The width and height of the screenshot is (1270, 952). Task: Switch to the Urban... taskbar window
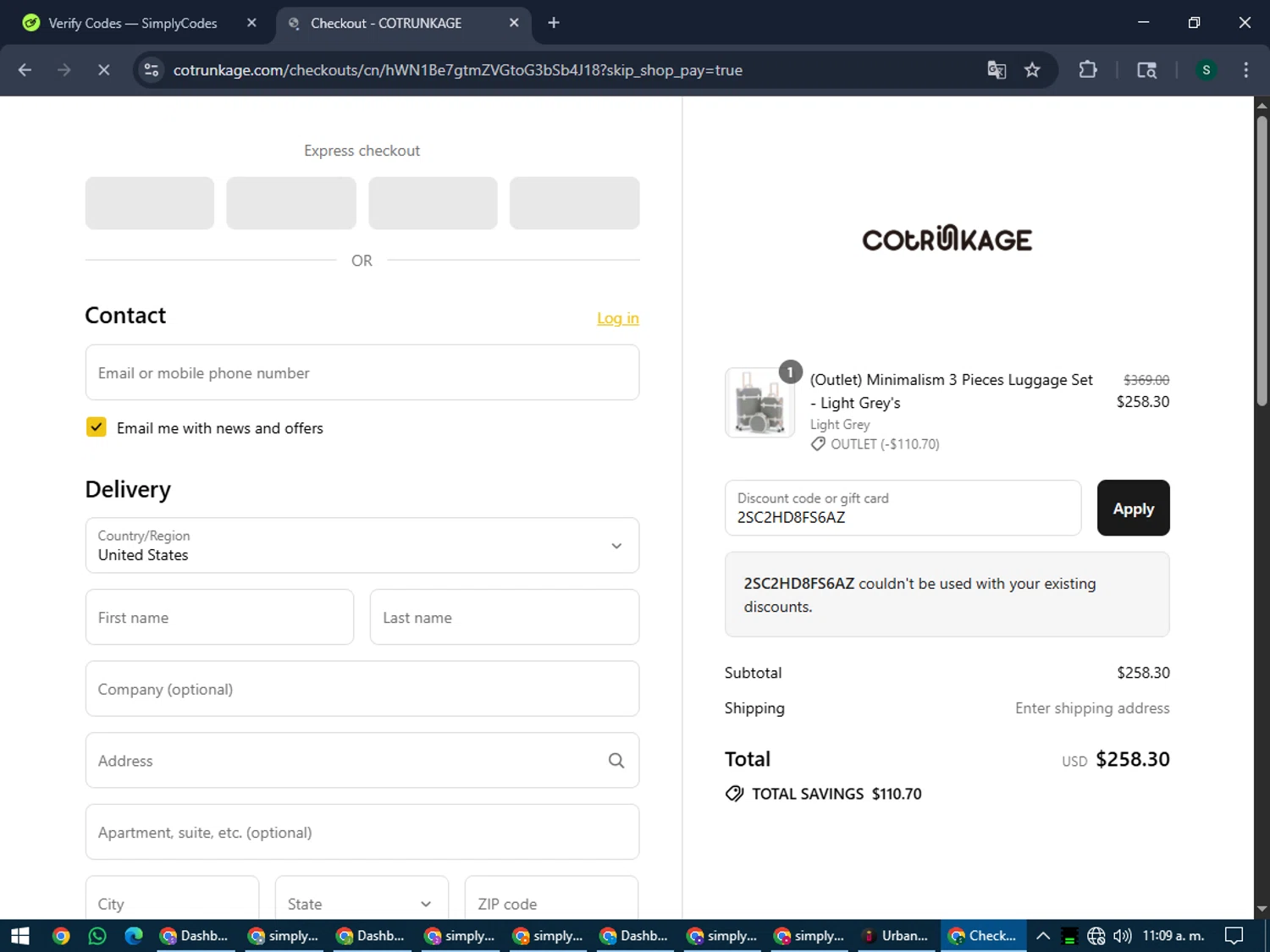896,936
